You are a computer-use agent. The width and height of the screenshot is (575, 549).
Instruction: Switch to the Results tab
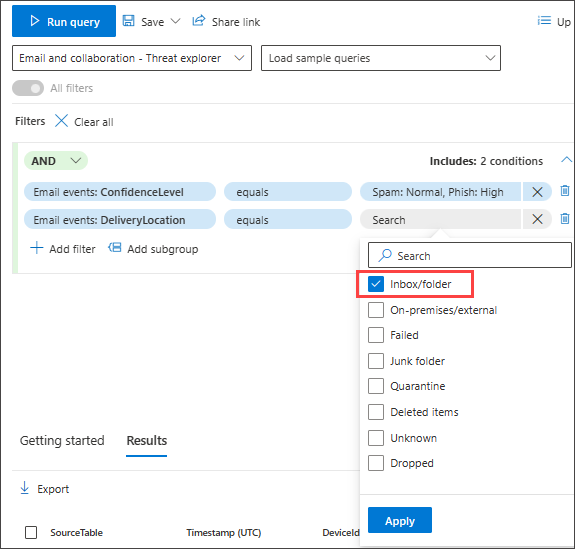coord(146,440)
